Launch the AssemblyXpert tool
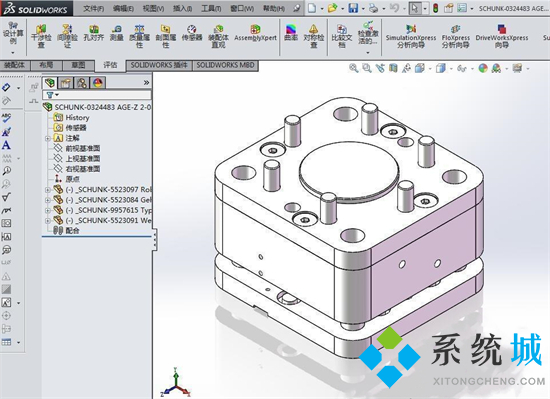Screen dimensions: 550x399 tap(255, 33)
